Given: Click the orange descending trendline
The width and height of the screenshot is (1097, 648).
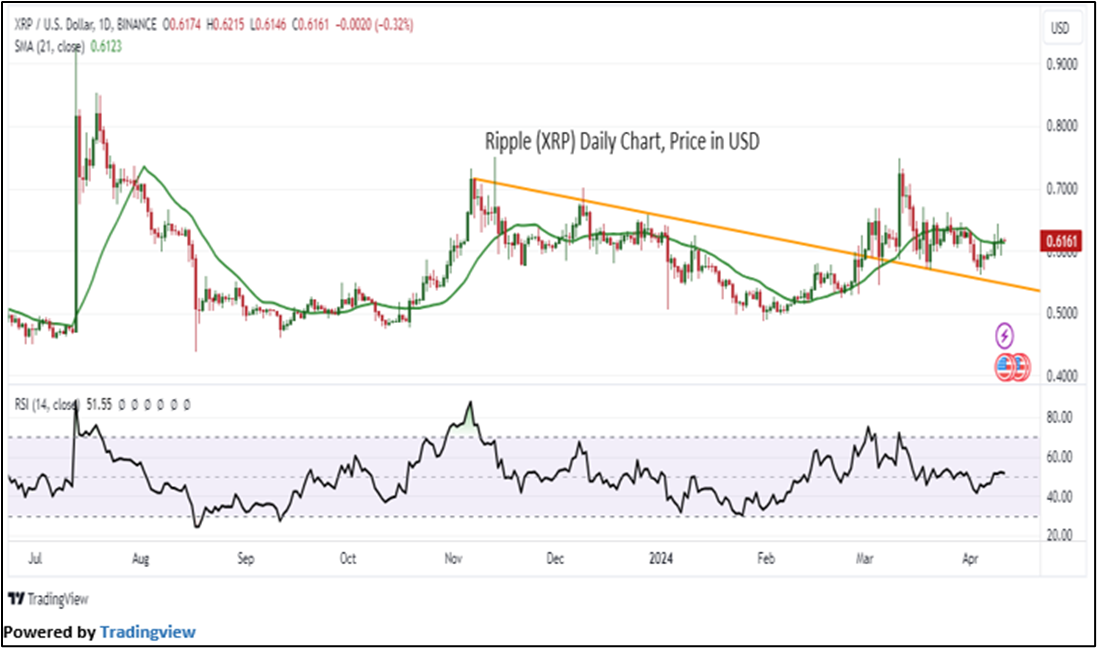Looking at the screenshot, I should pyautogui.click(x=756, y=235).
